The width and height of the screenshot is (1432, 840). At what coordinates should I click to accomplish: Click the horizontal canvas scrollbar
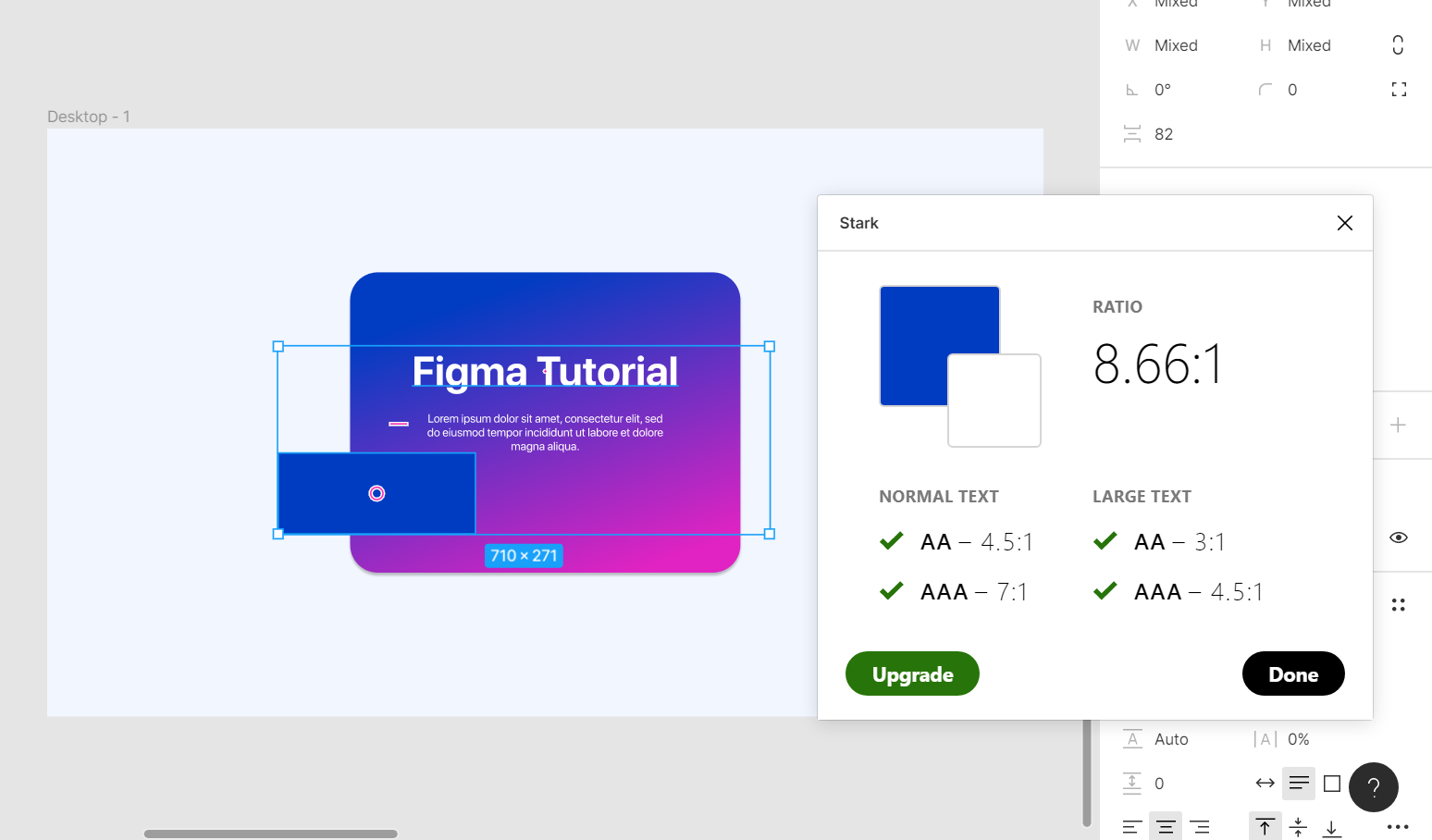[270, 834]
